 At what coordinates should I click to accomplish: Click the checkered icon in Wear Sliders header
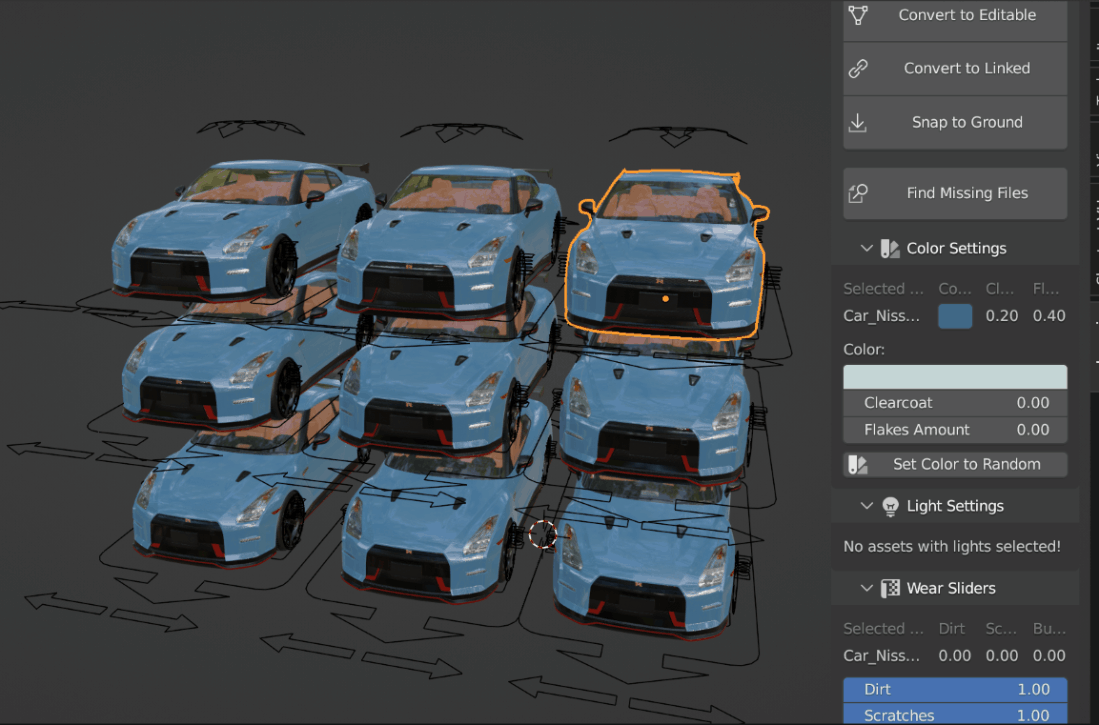click(x=890, y=588)
